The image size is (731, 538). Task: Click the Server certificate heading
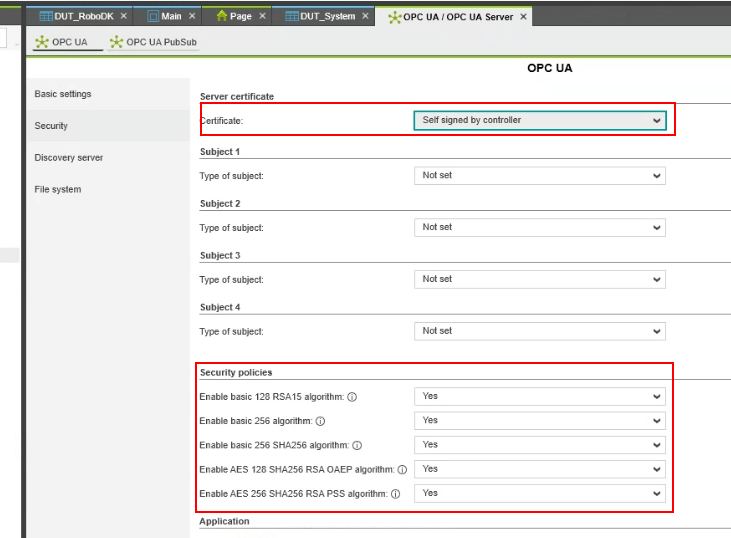tap(237, 97)
